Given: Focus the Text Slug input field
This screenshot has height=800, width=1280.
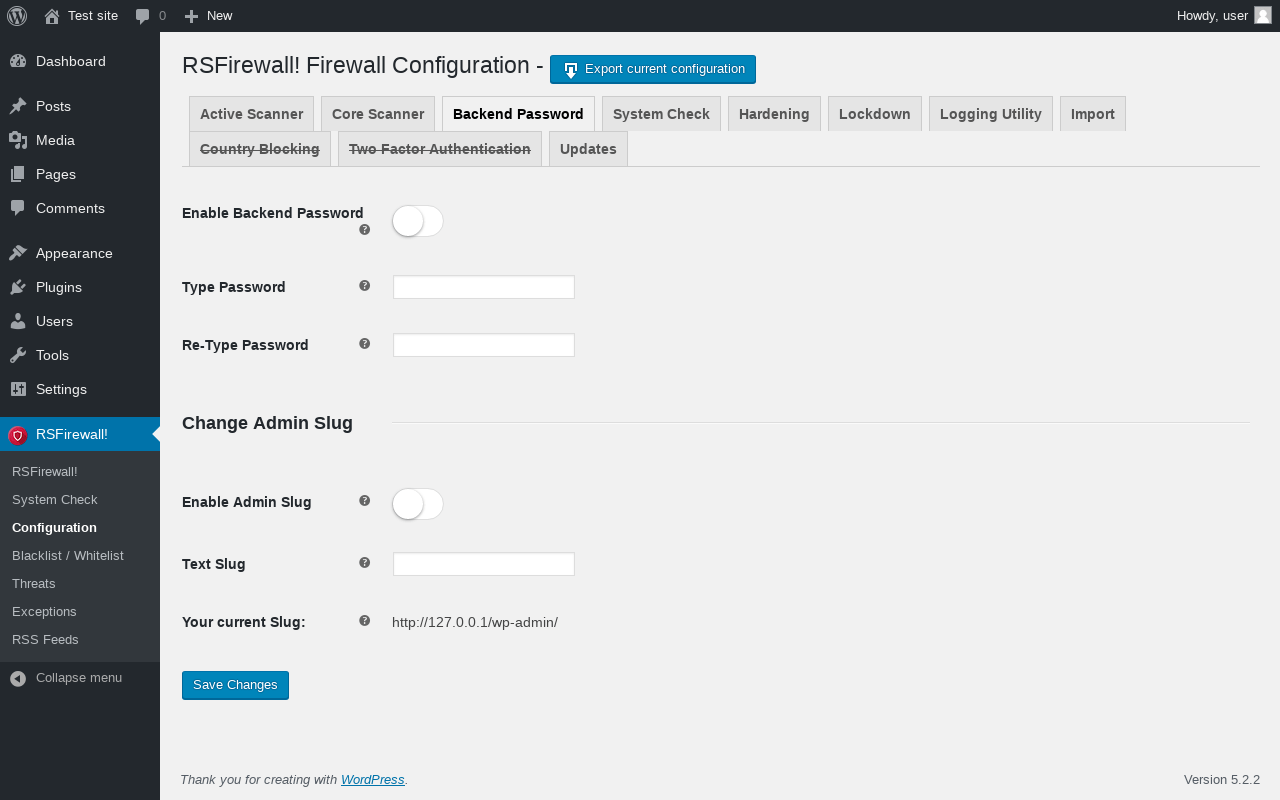Looking at the screenshot, I should pos(484,564).
